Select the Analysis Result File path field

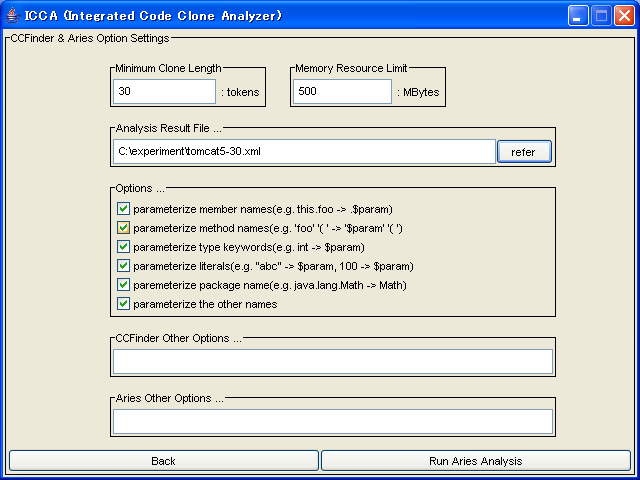(x=304, y=152)
